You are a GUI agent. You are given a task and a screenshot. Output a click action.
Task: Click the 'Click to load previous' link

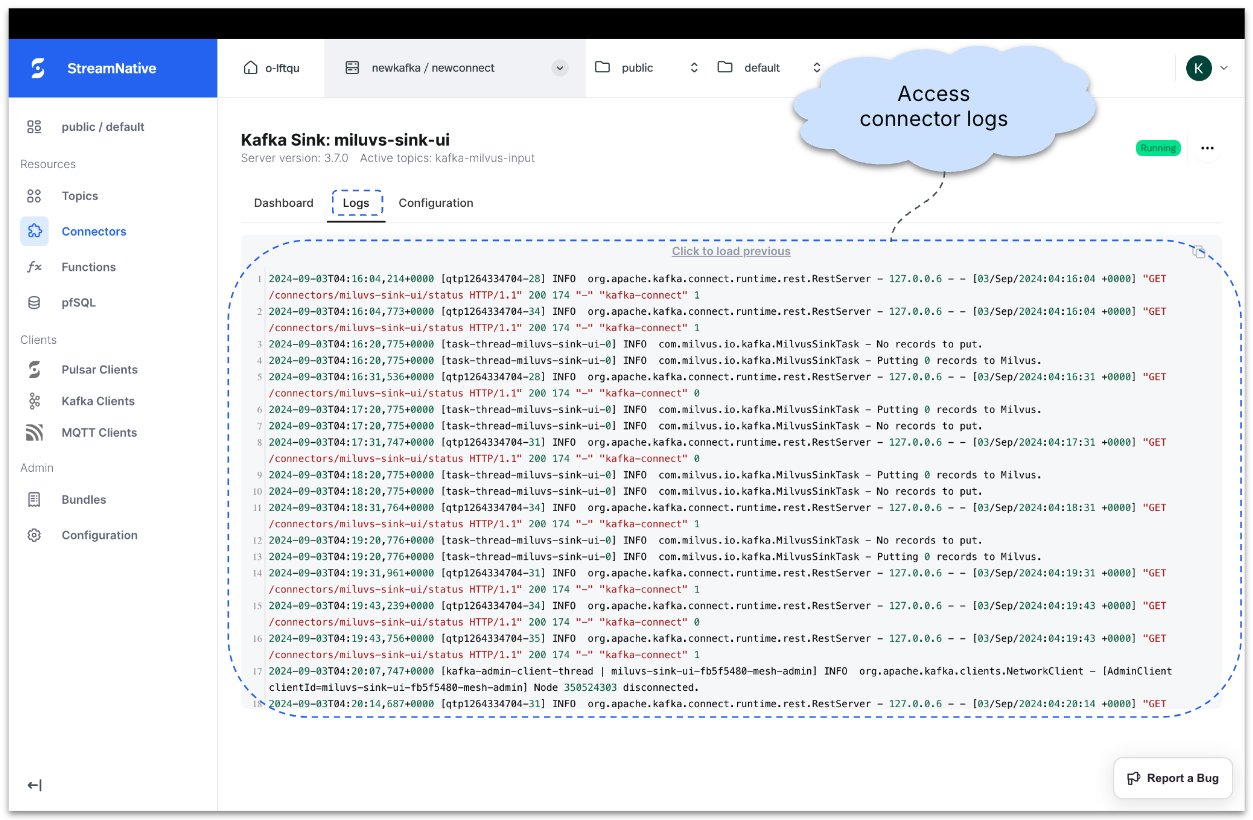731,251
